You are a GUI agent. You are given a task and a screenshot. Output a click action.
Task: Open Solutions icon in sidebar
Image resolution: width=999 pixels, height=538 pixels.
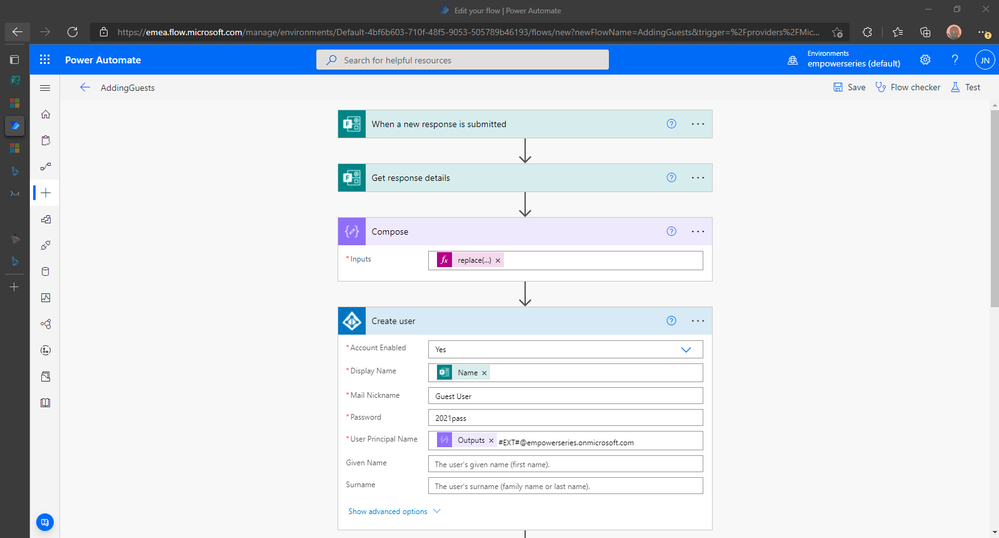pos(45,377)
